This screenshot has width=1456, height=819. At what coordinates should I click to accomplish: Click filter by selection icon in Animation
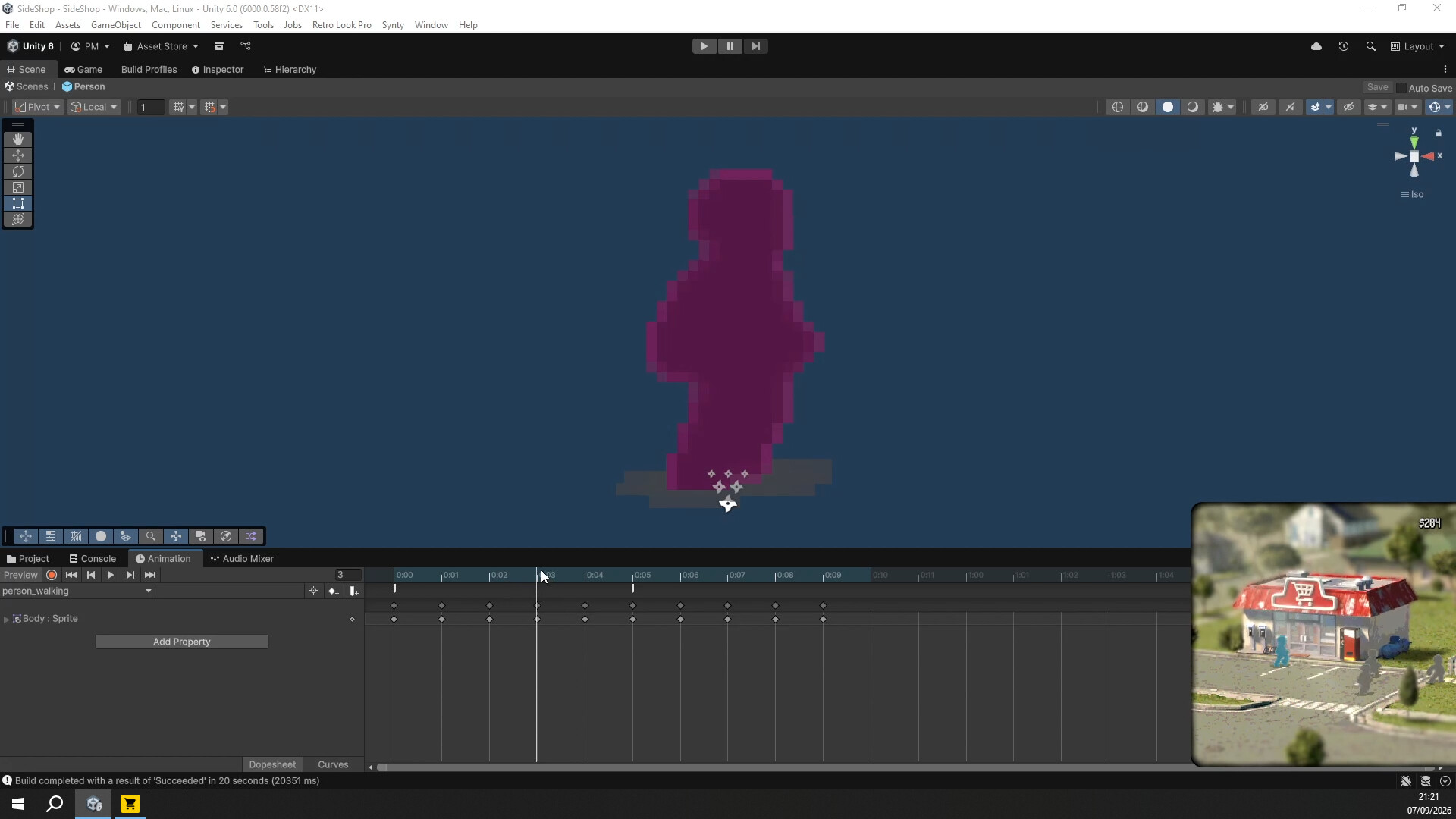coord(313,591)
